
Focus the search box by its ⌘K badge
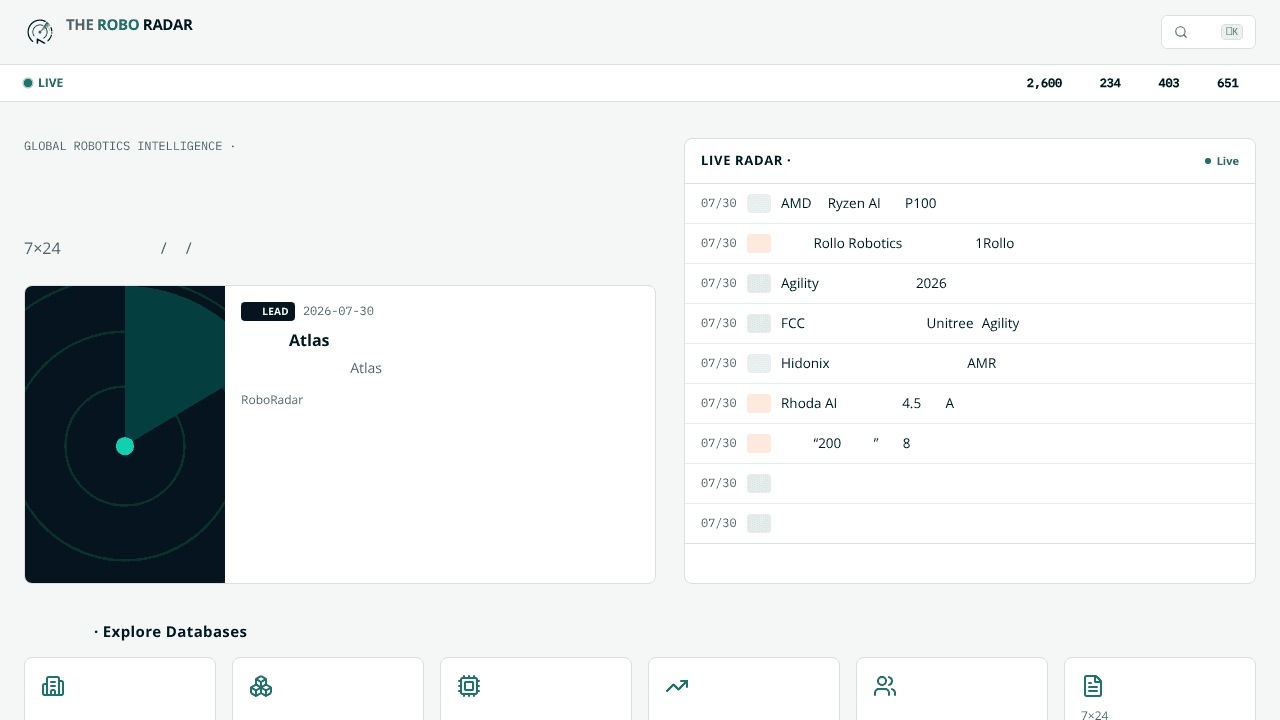(x=1232, y=32)
